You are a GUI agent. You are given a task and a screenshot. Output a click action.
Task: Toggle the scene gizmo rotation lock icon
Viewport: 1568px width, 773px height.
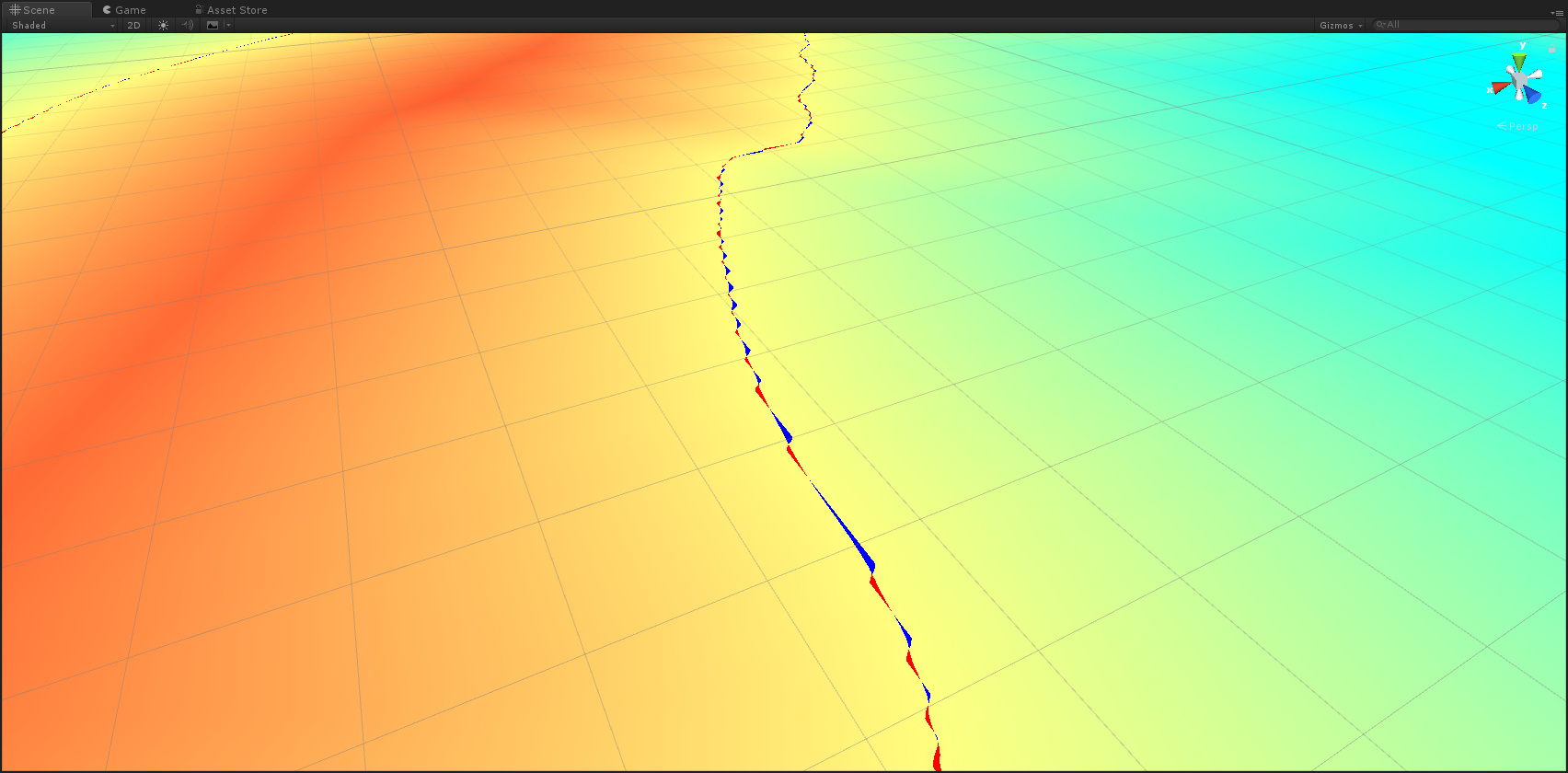coord(1551,49)
